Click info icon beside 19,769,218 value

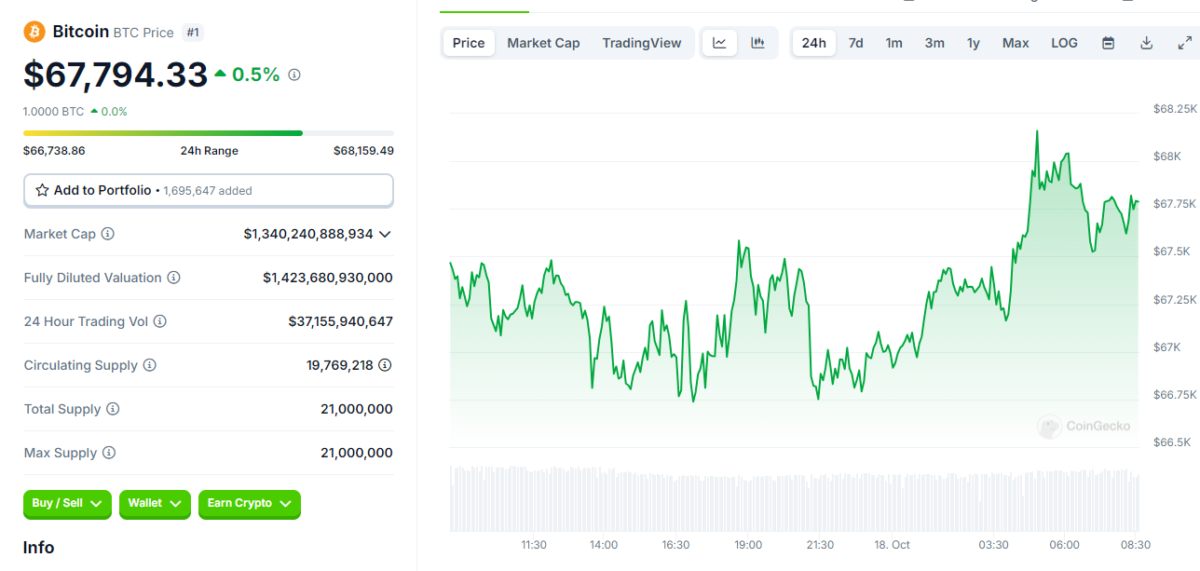pyautogui.click(x=385, y=366)
